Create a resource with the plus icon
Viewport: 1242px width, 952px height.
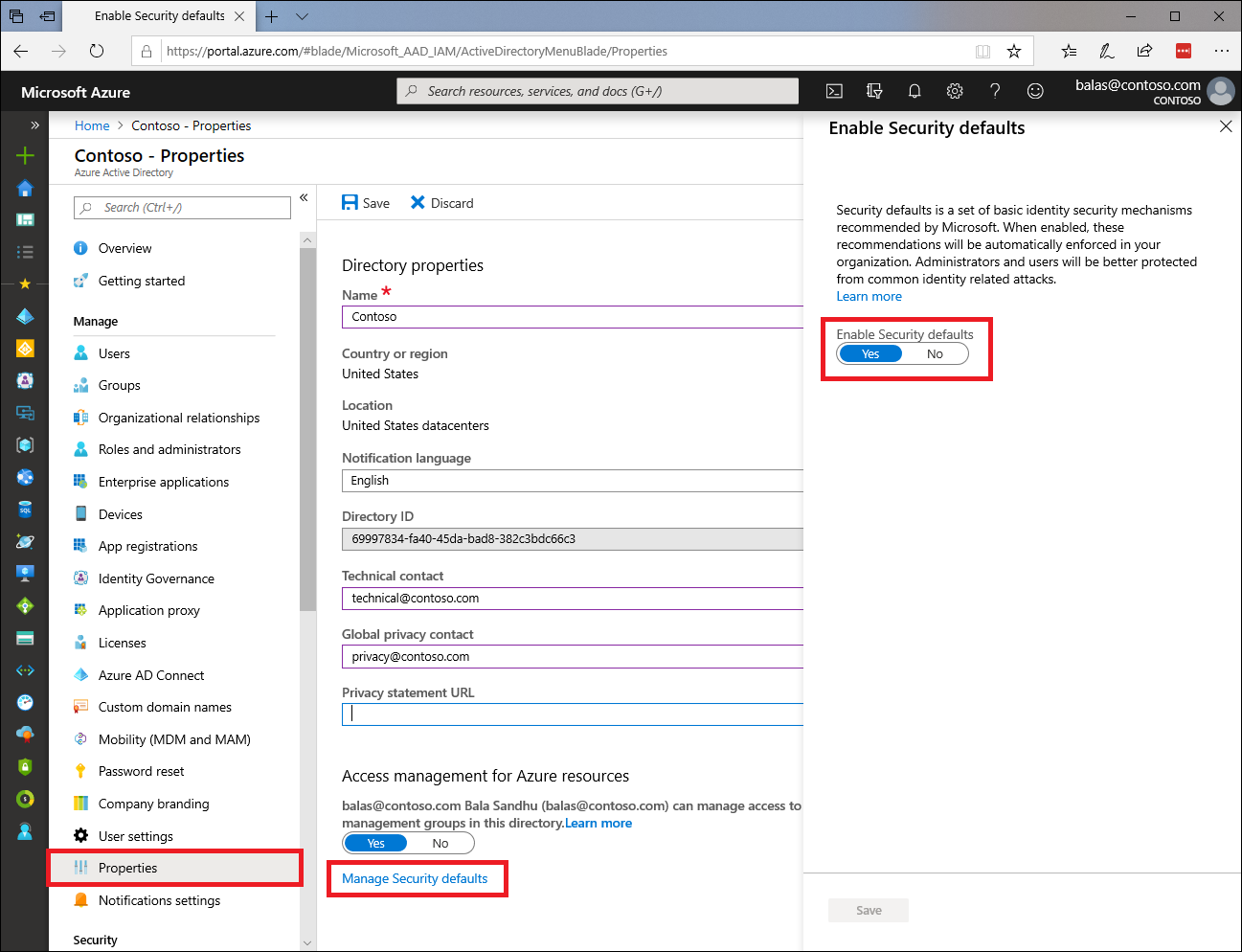tap(24, 153)
